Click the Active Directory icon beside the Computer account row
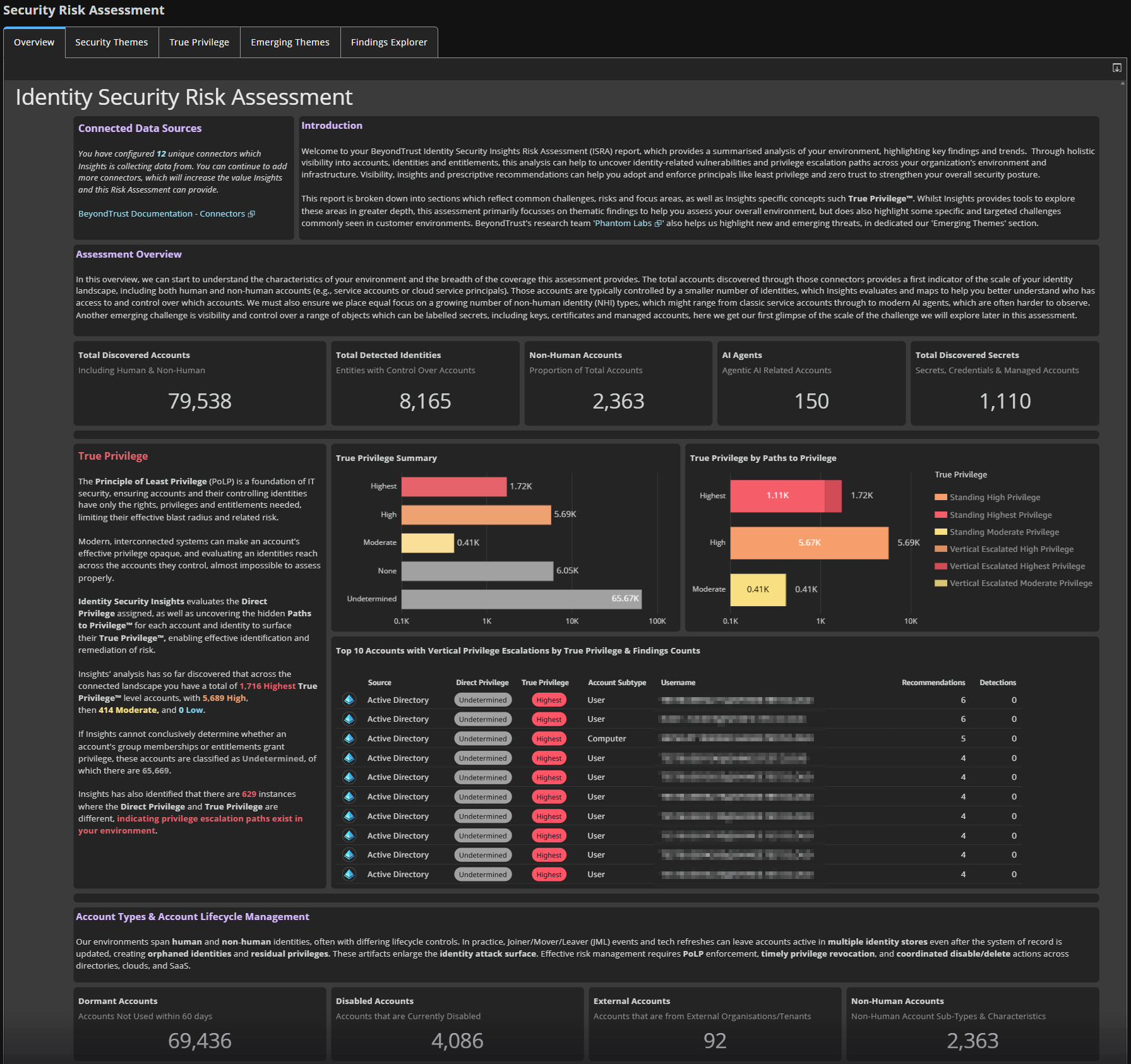This screenshot has height=1064, width=1131. (x=349, y=738)
